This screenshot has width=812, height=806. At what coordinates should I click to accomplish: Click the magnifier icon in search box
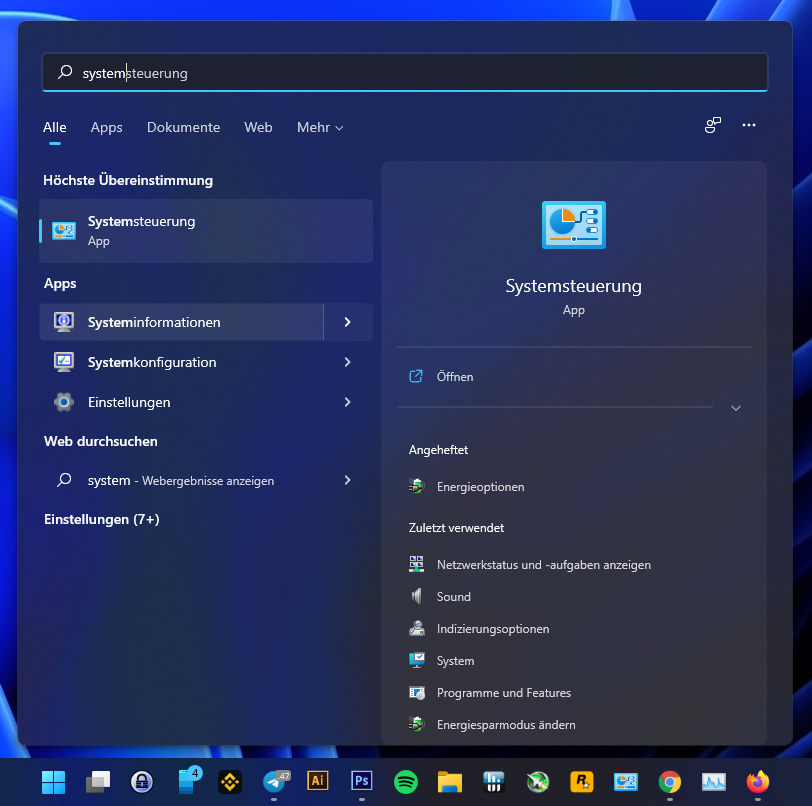tap(65, 72)
